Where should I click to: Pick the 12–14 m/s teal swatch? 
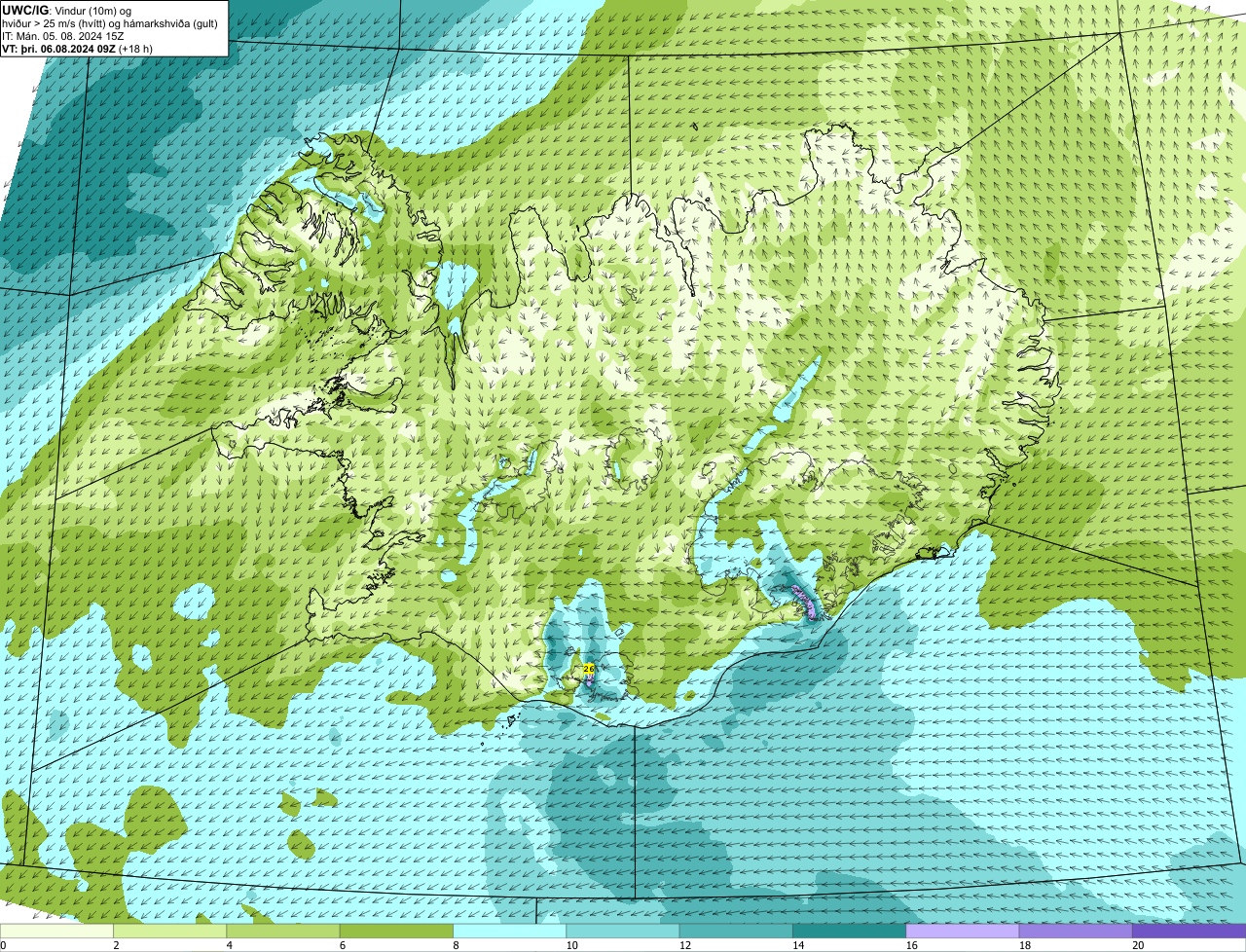point(736,932)
